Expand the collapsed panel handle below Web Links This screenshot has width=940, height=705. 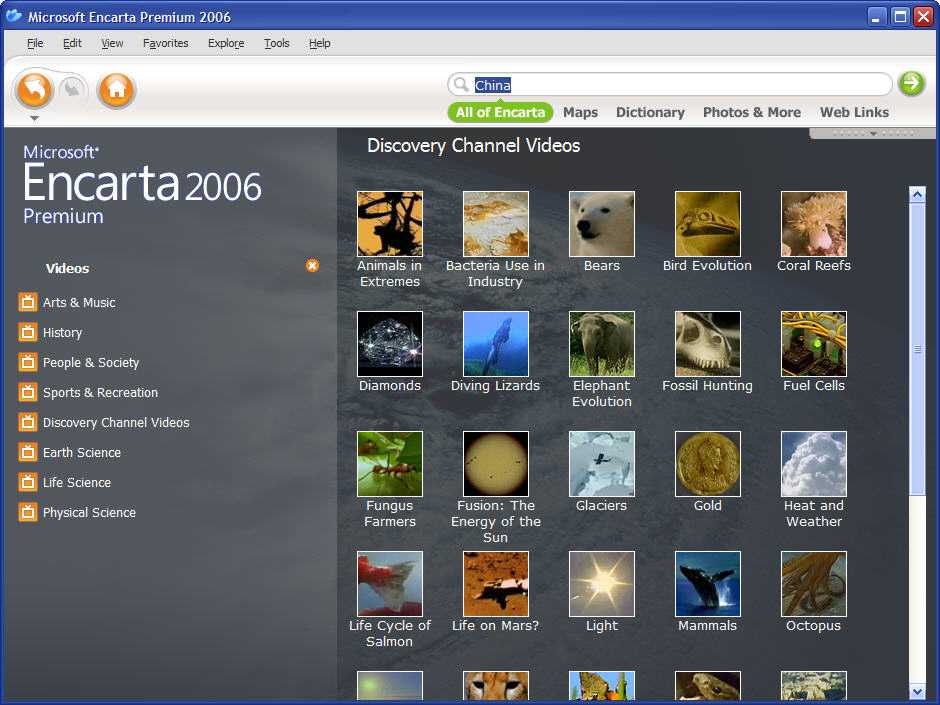(873, 133)
